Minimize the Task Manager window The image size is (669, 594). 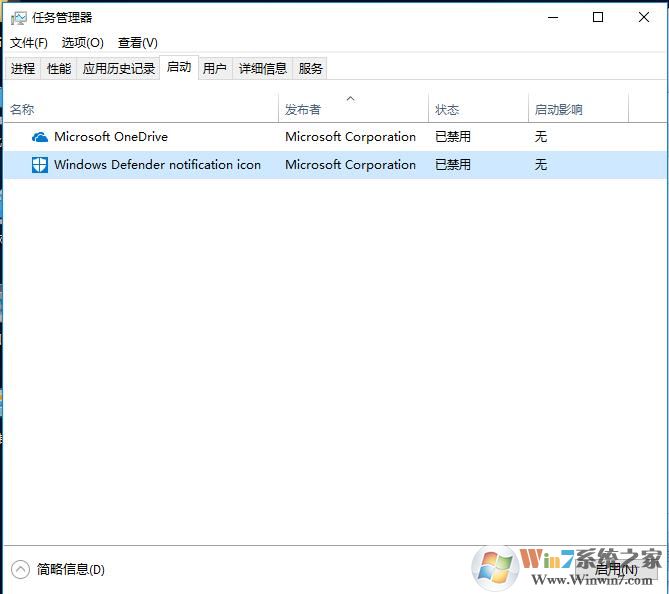pyautogui.click(x=553, y=17)
